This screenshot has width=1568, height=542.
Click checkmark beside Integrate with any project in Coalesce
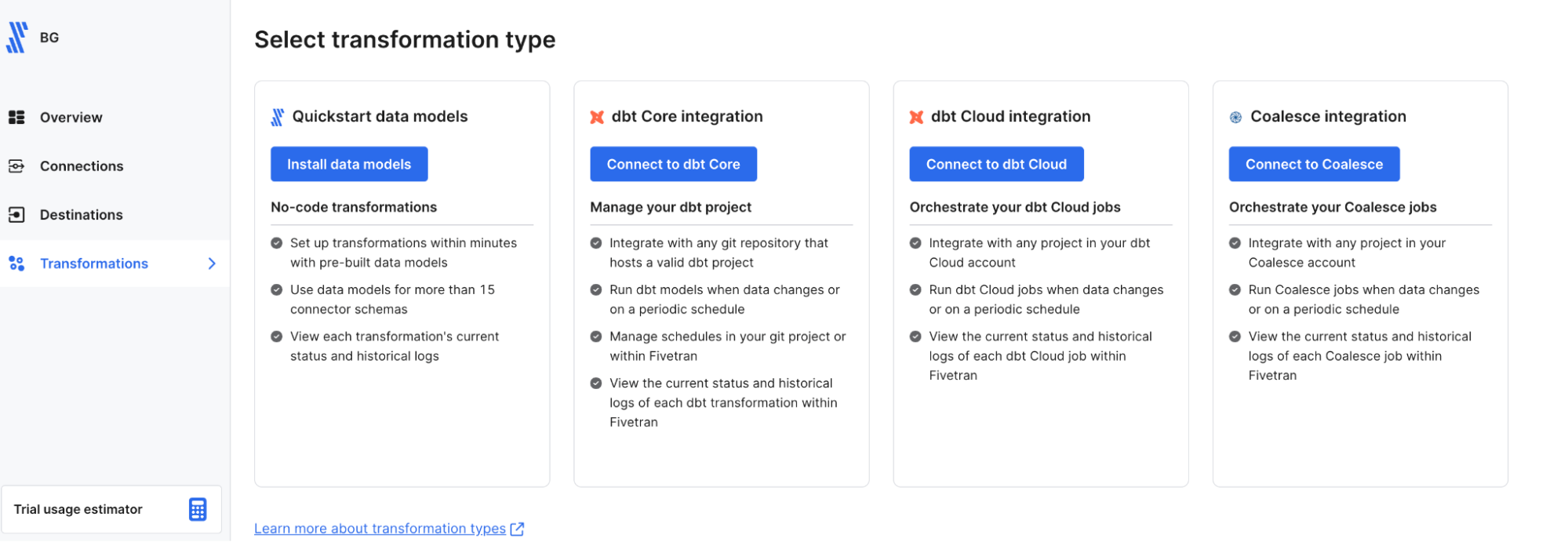(x=1235, y=243)
